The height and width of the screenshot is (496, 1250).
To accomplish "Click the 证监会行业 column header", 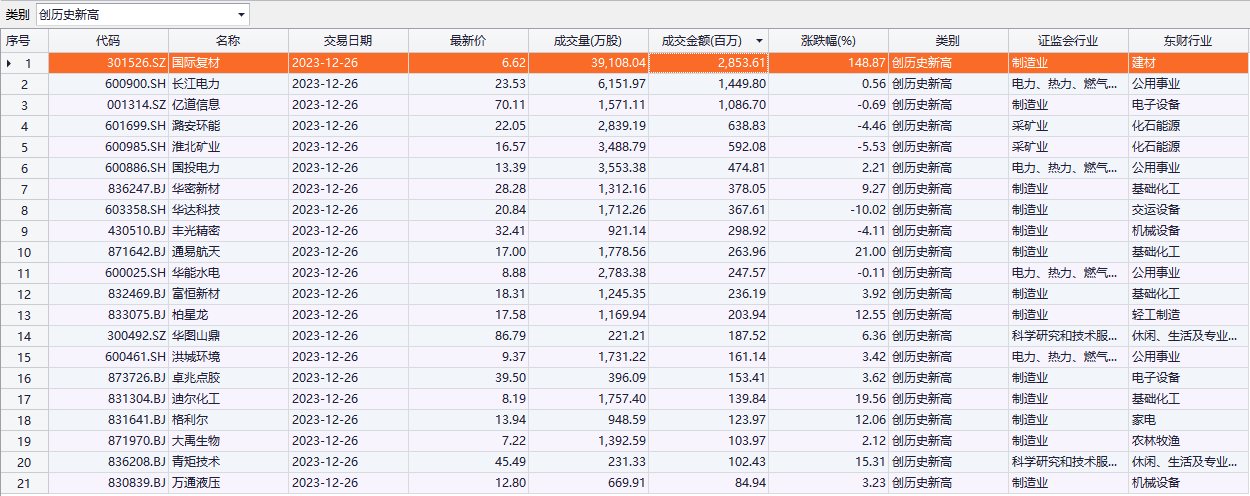I will (1068, 41).
